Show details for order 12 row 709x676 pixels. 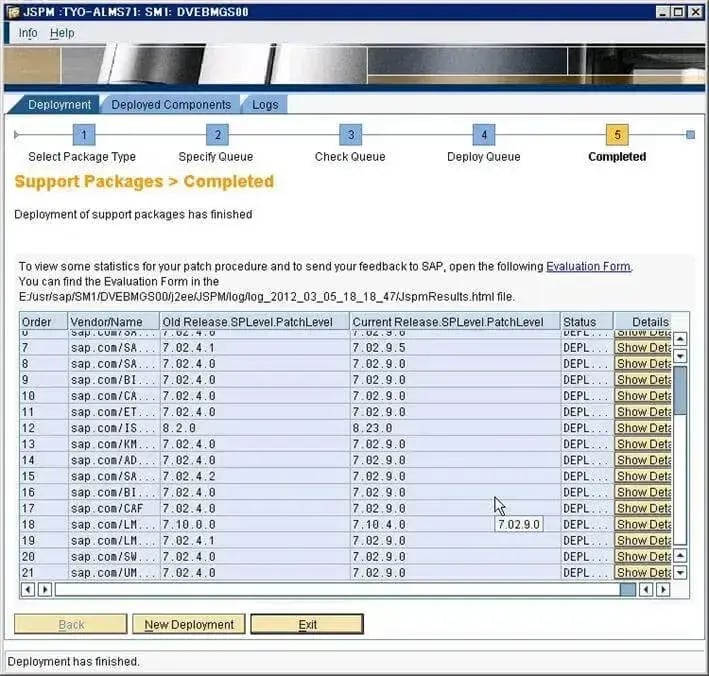(643, 427)
